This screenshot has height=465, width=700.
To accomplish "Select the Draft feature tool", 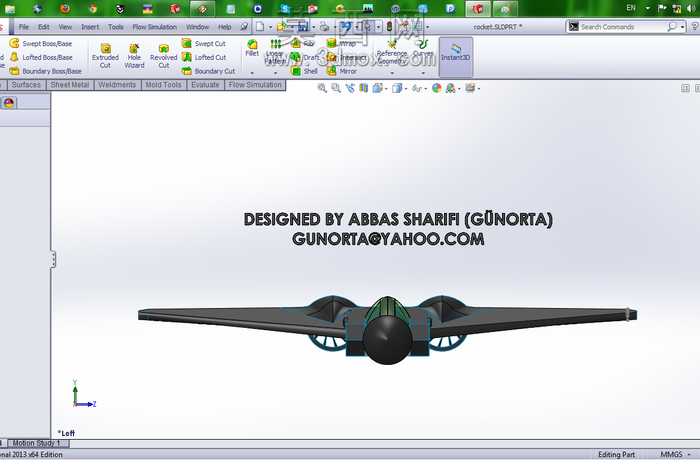I will pos(304,57).
